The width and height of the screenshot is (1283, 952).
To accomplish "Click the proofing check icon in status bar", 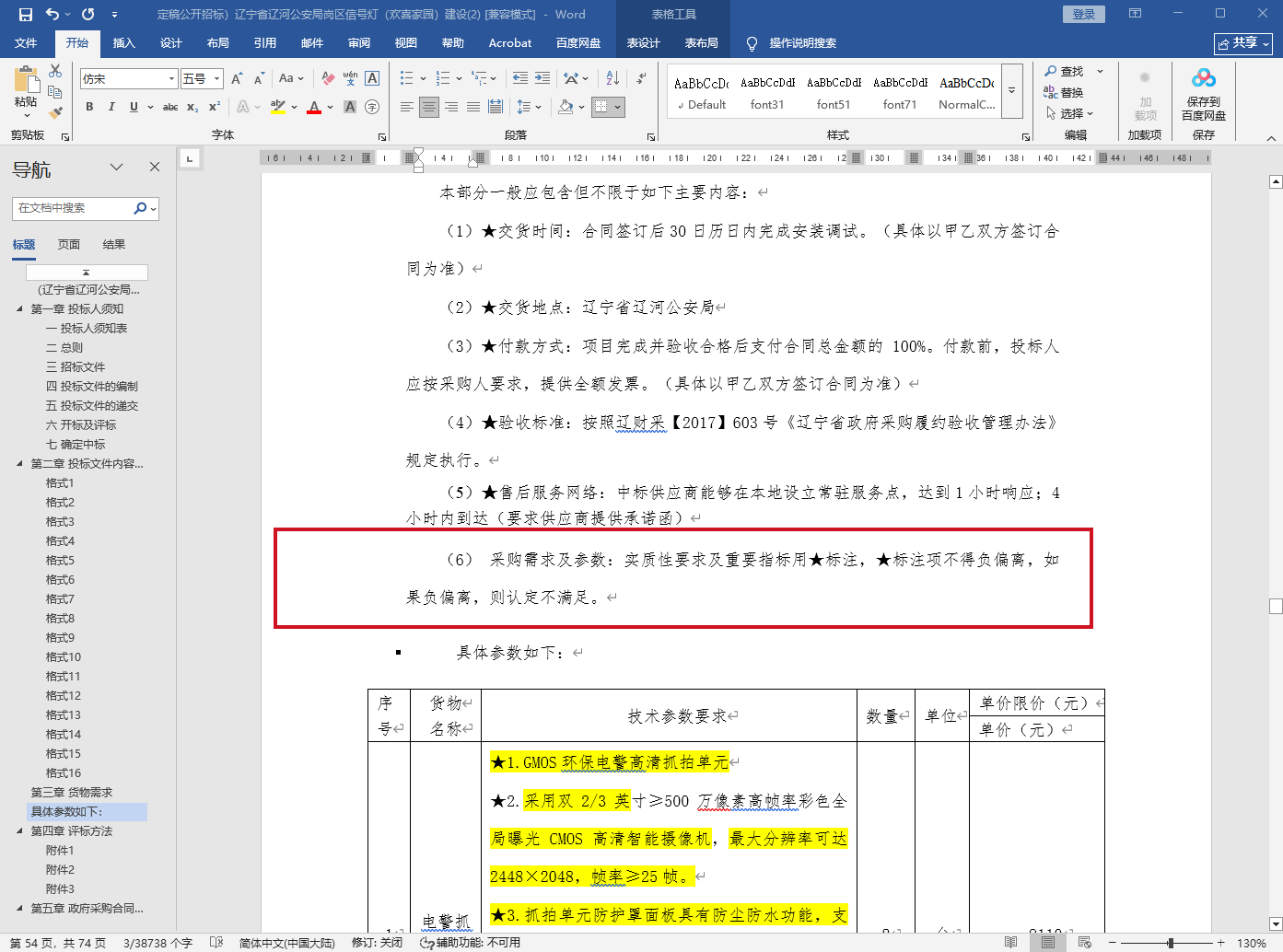I will [x=216, y=943].
